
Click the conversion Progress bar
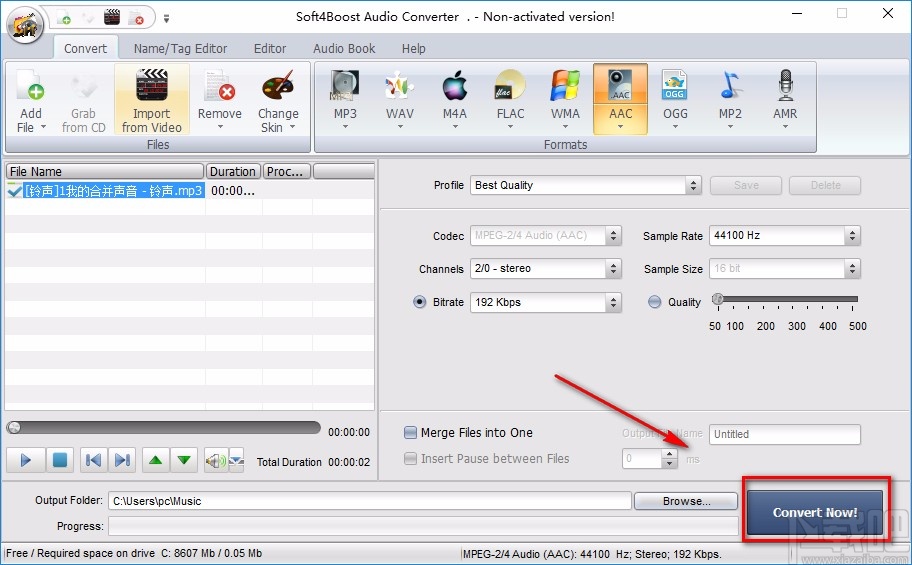click(423, 526)
